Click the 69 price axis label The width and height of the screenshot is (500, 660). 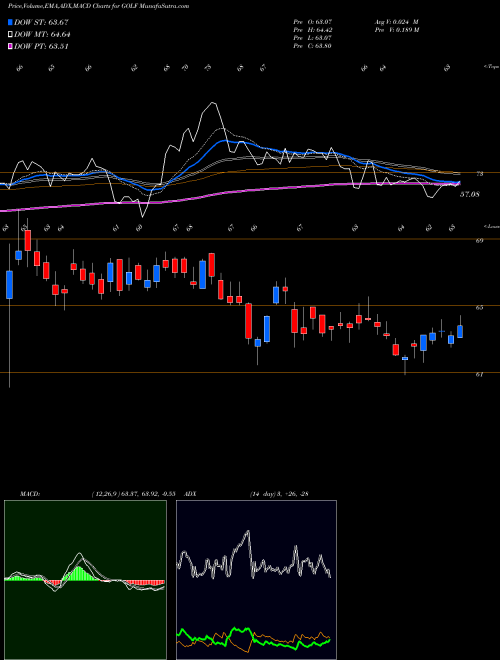point(479,240)
